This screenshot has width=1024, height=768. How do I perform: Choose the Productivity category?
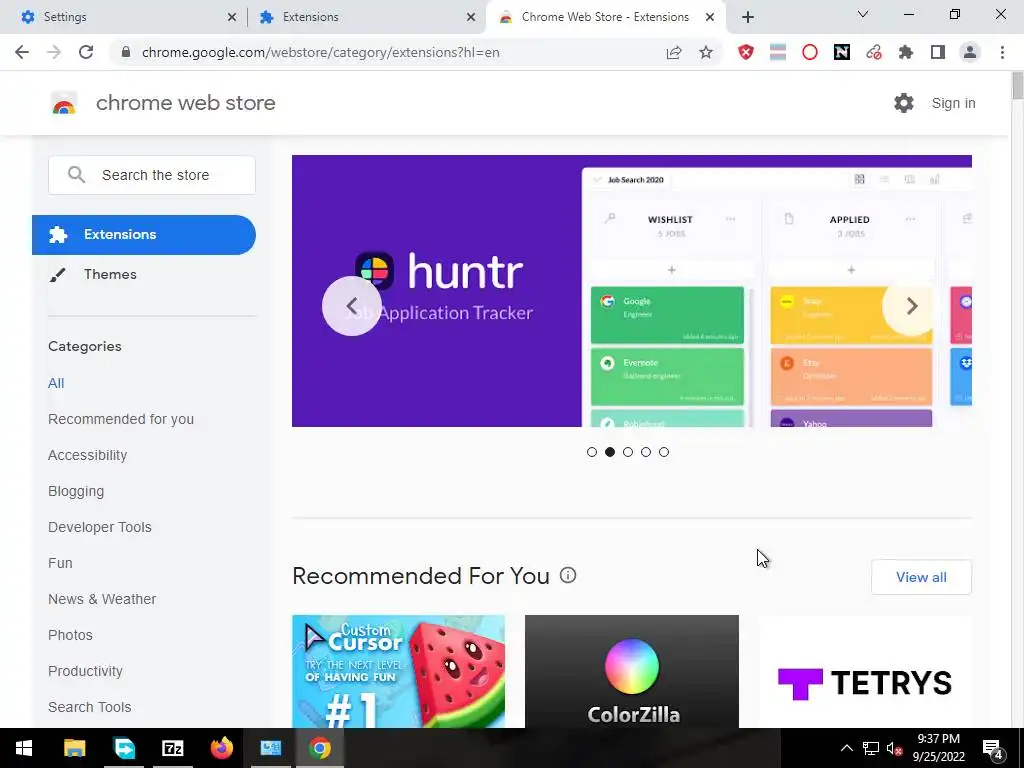point(85,671)
